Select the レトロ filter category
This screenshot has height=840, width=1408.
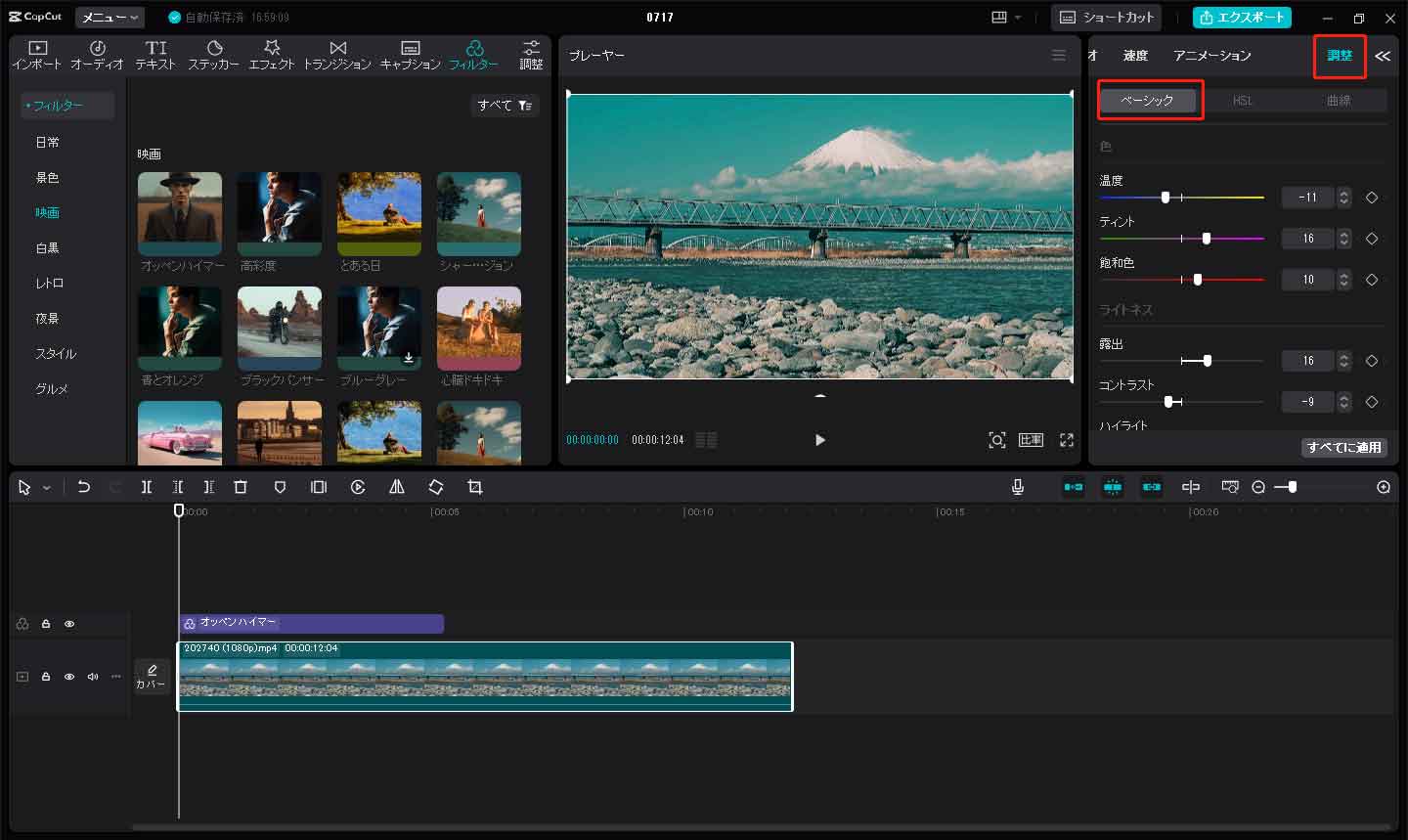pos(49,284)
